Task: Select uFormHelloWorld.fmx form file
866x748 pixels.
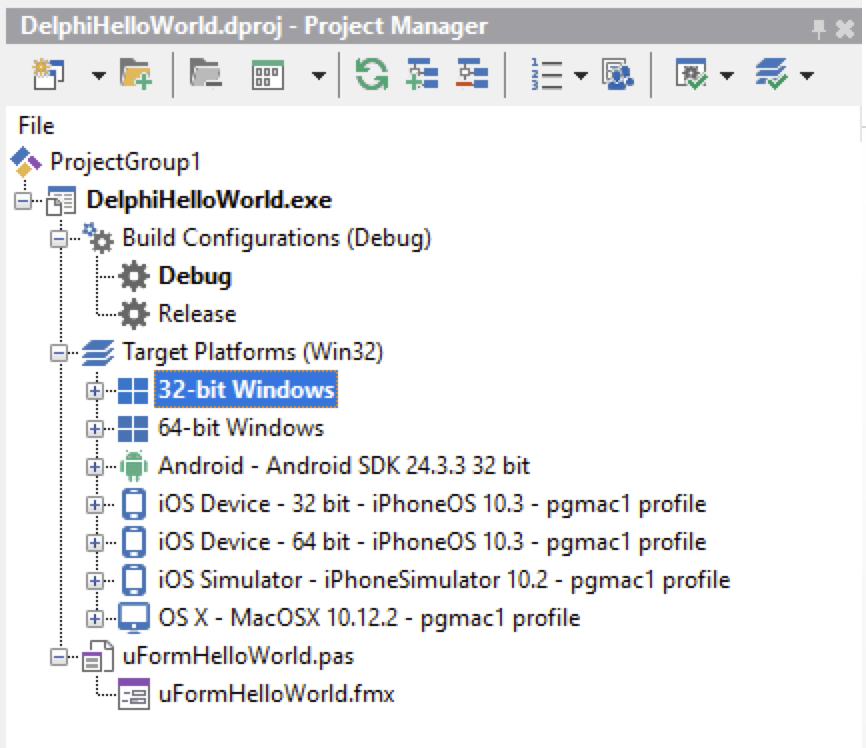Action: 276,694
